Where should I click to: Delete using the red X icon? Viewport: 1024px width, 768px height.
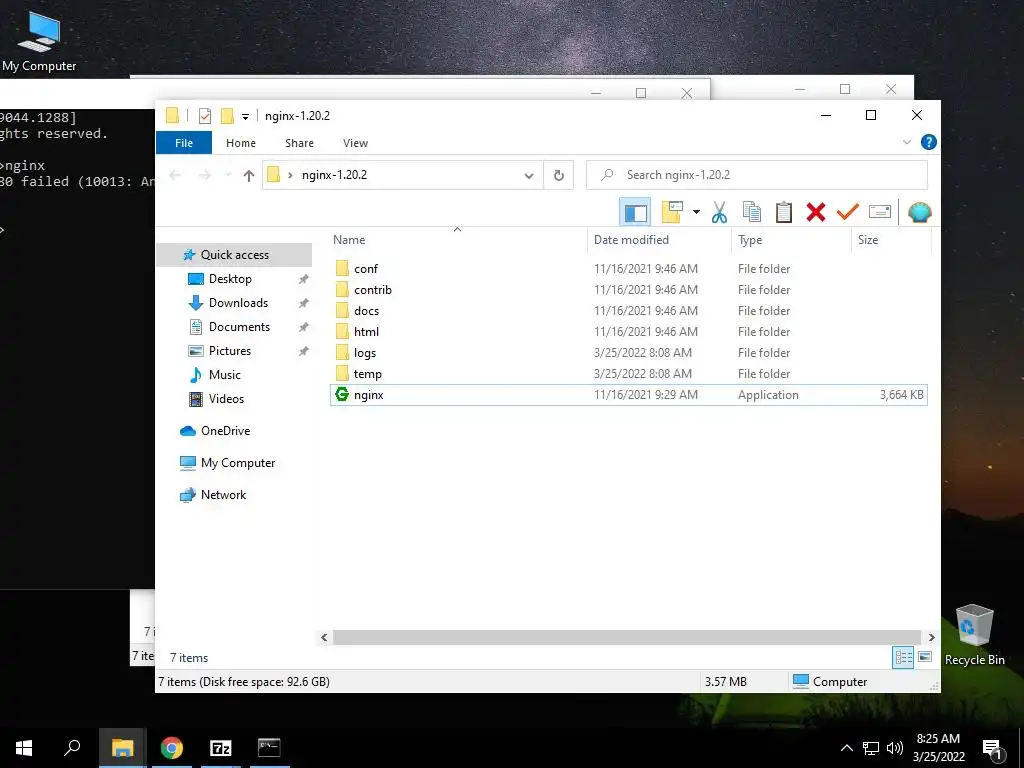[x=816, y=212]
